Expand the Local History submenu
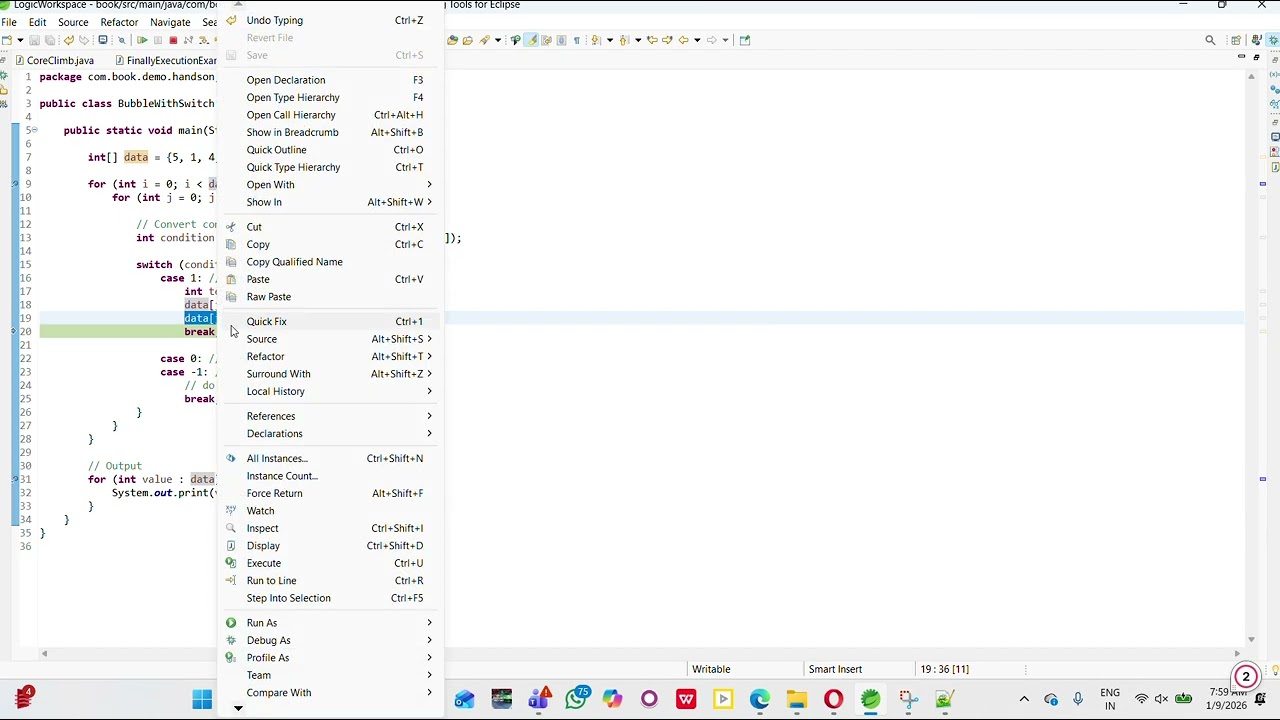The width and height of the screenshot is (1280, 720). [x=331, y=392]
